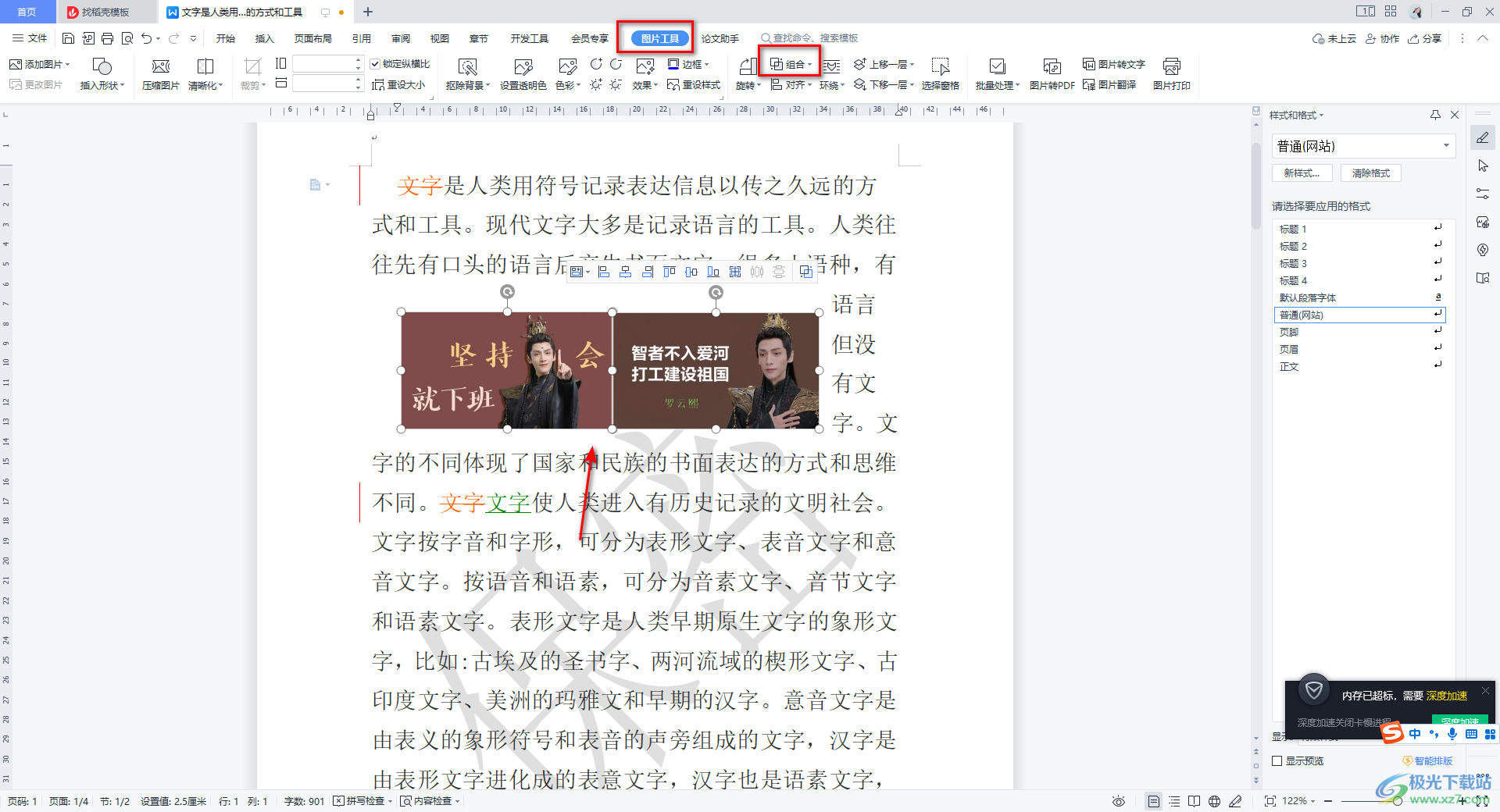Open the style combo box showing 普通(网站)
Viewport: 1500px width, 812px height.
(1363, 146)
